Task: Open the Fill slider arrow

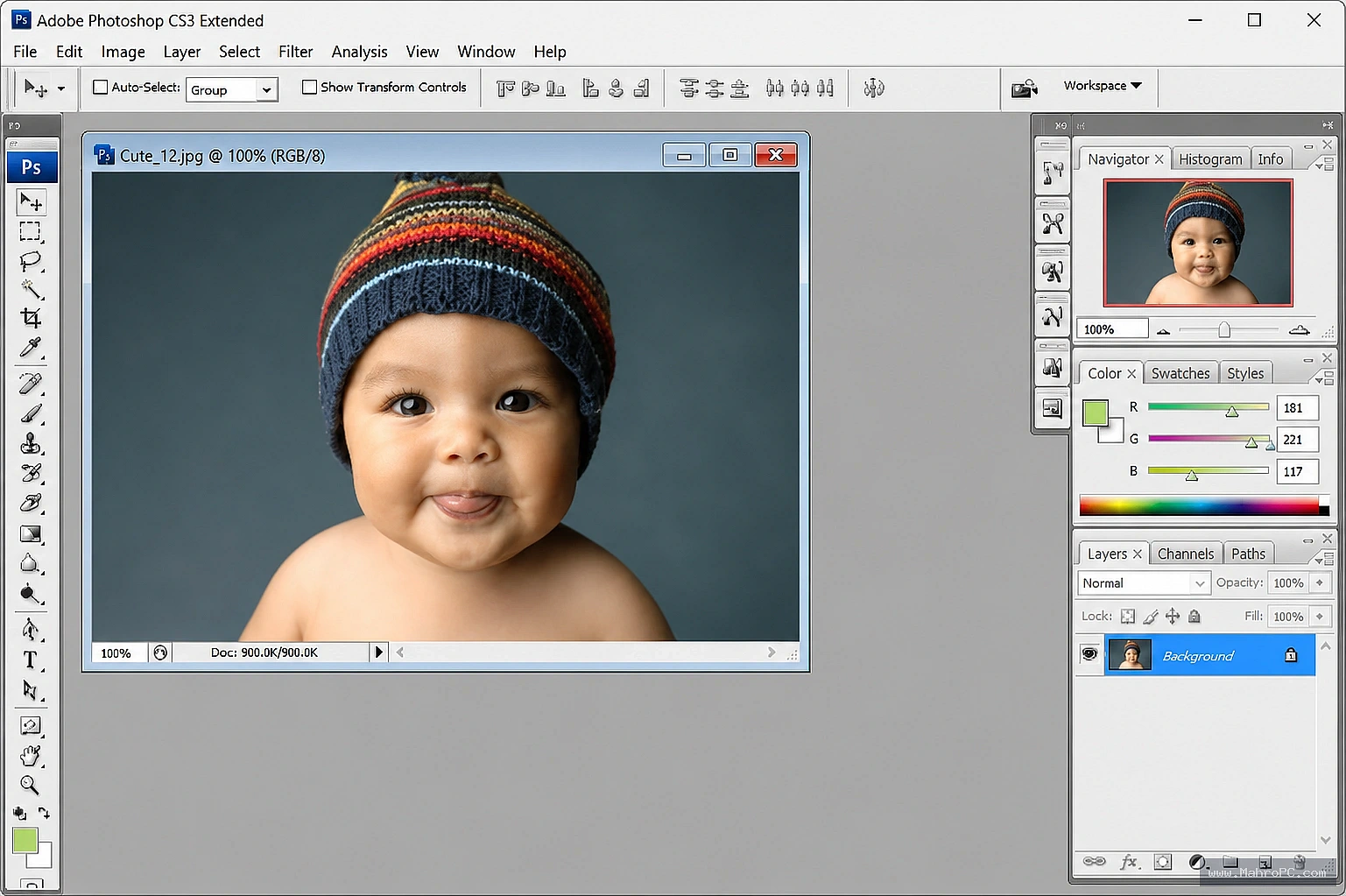Action: click(1320, 616)
